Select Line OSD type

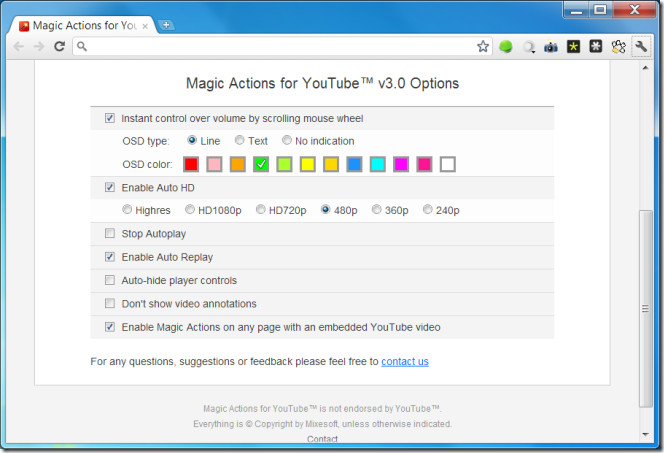tap(192, 140)
